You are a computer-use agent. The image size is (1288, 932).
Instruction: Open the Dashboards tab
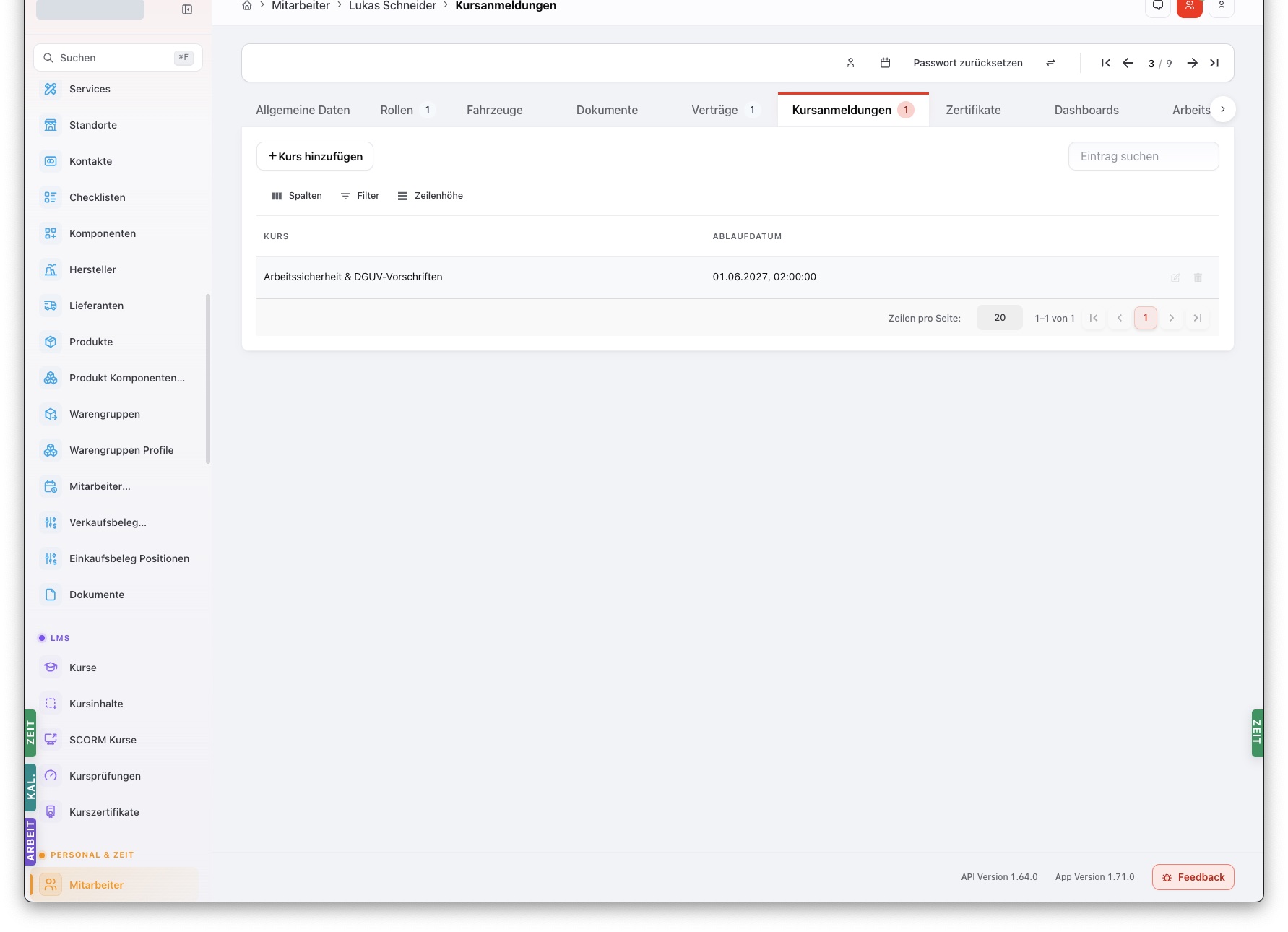(1086, 110)
